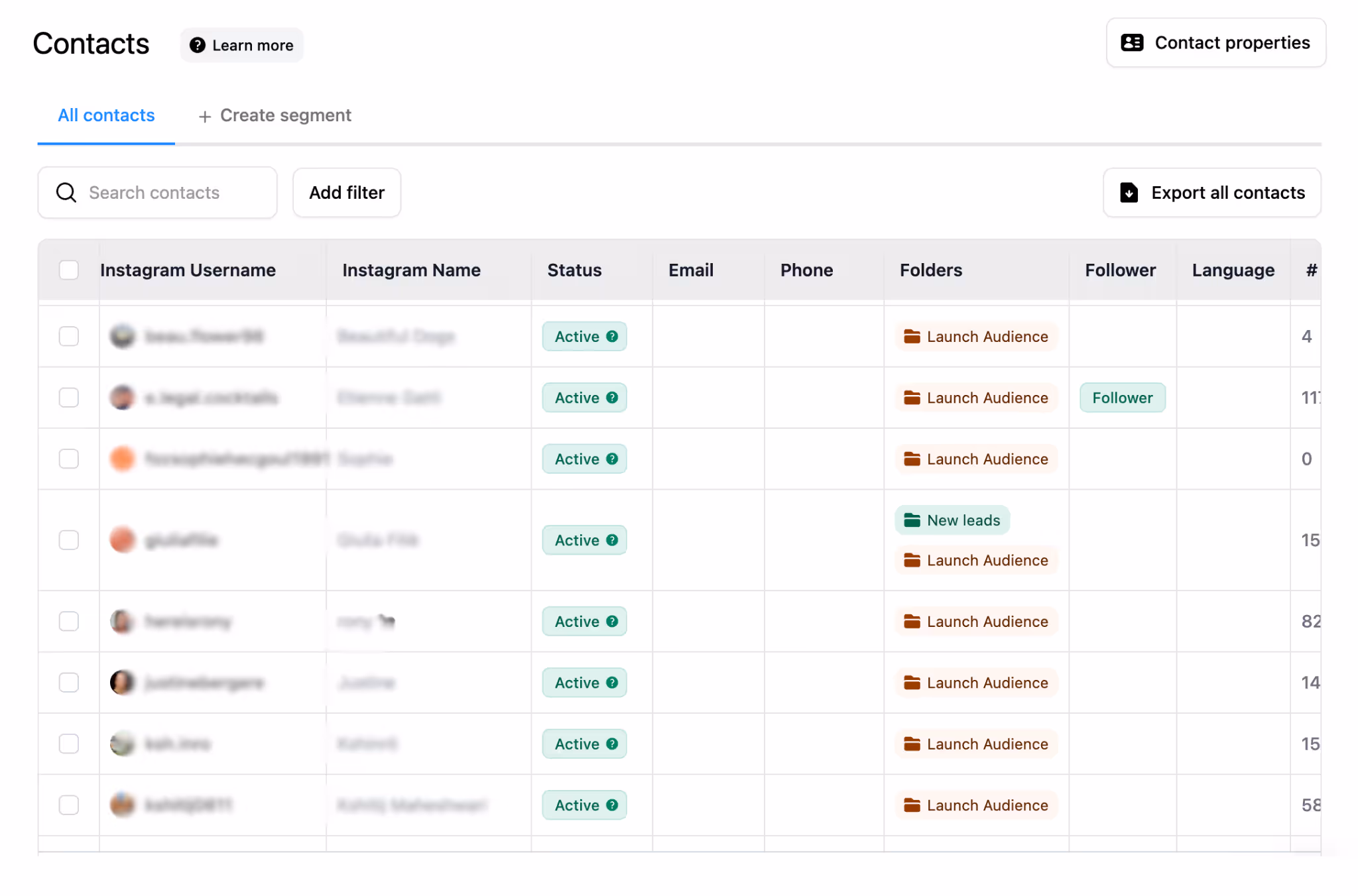This screenshot has width=1358, height=896.
Task: Click the search magnifier icon
Action: [66, 193]
